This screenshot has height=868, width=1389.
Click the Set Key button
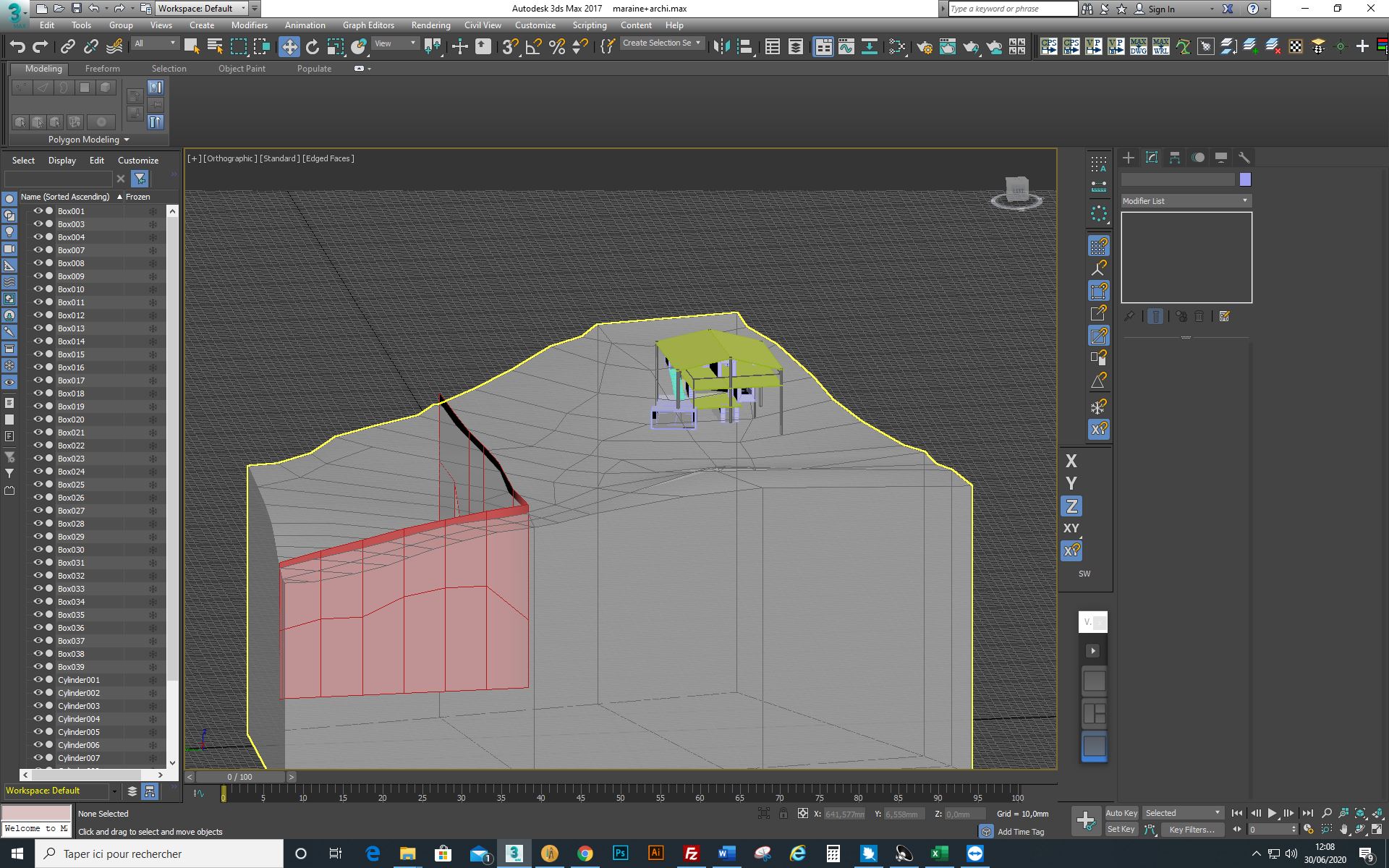click(1121, 830)
